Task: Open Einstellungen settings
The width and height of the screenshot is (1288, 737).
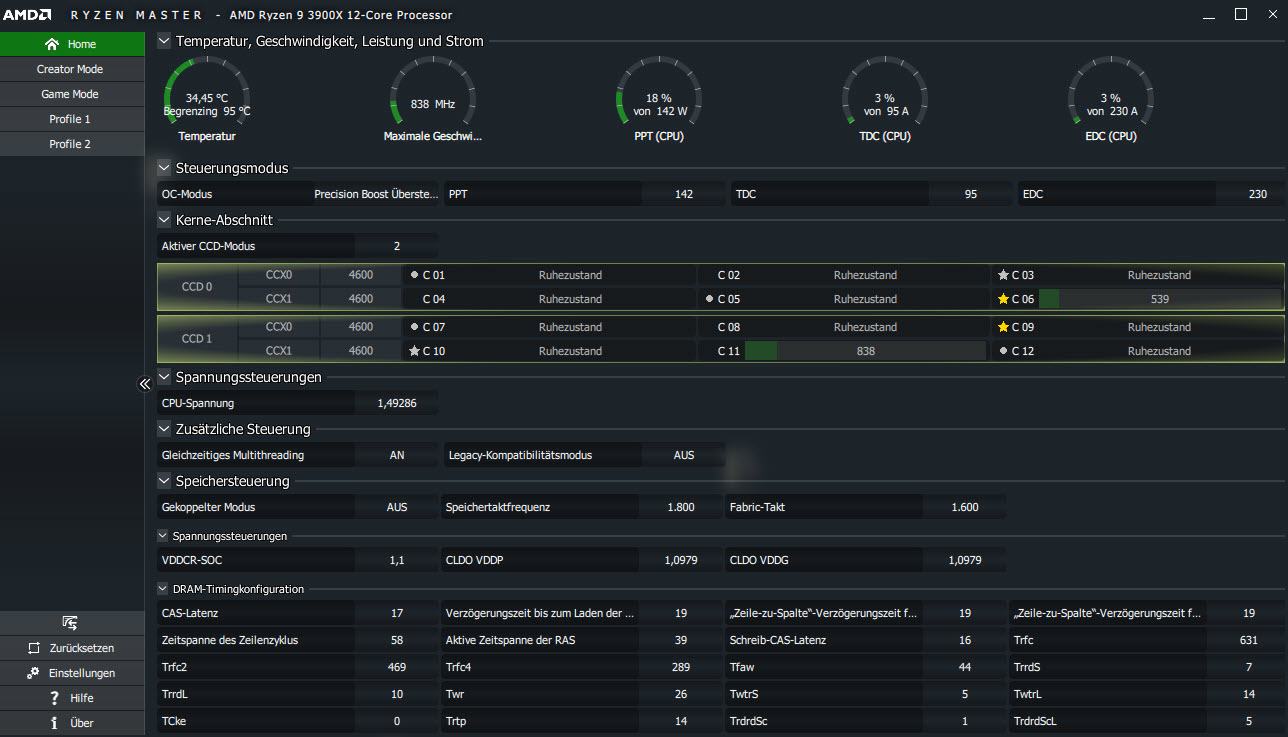Action: coord(72,673)
